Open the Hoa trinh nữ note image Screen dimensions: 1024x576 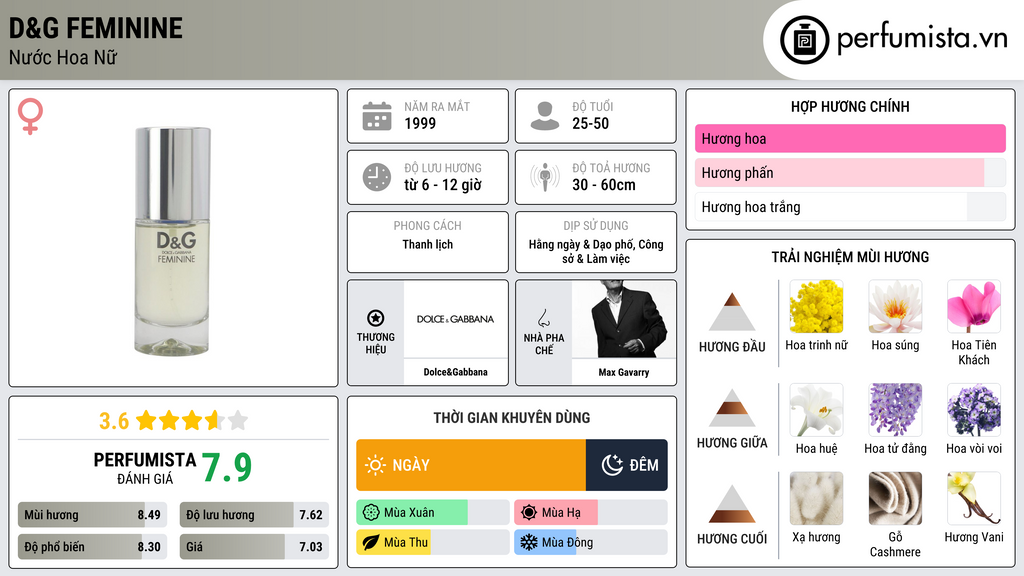click(x=816, y=307)
